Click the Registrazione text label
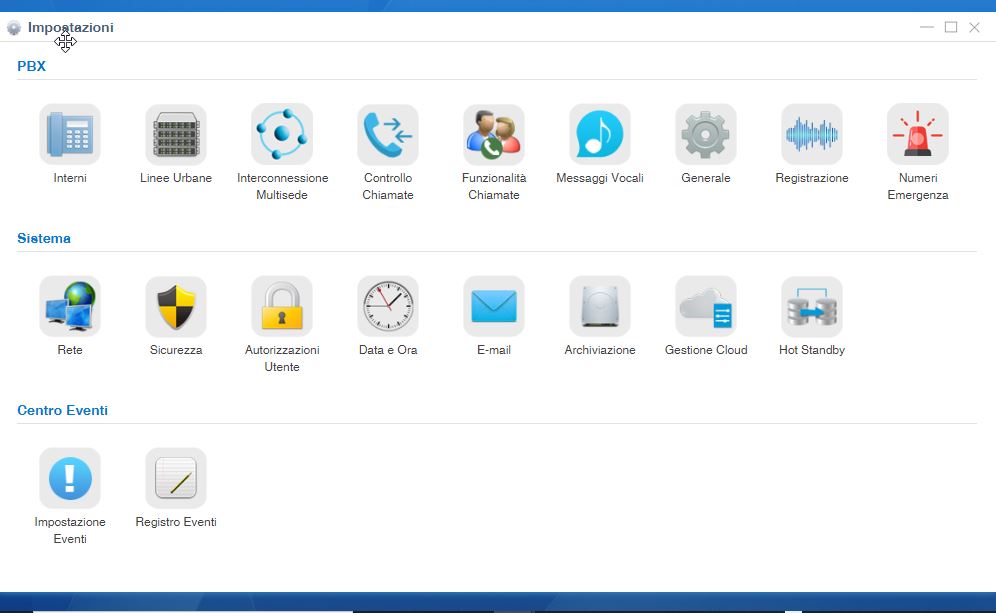Viewport: 996px width, 613px height. pos(812,178)
